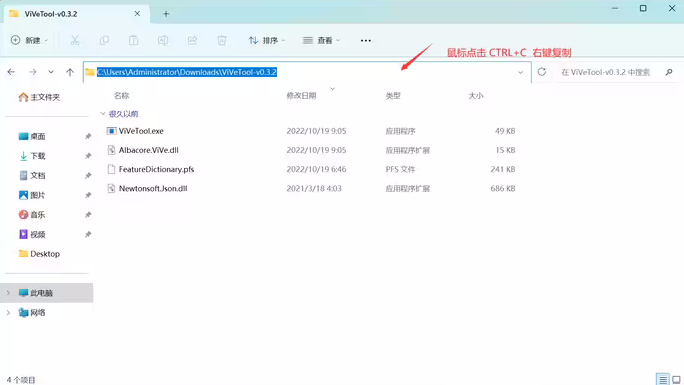Click the 4 个项目 status bar text
The image size is (684, 385).
coord(21,380)
